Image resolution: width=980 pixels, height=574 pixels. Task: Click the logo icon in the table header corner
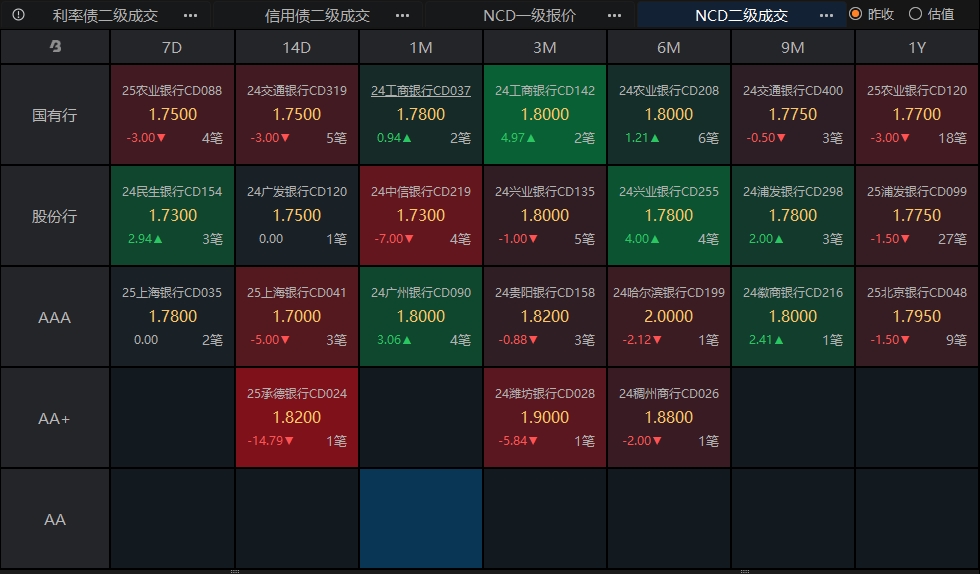click(56, 46)
